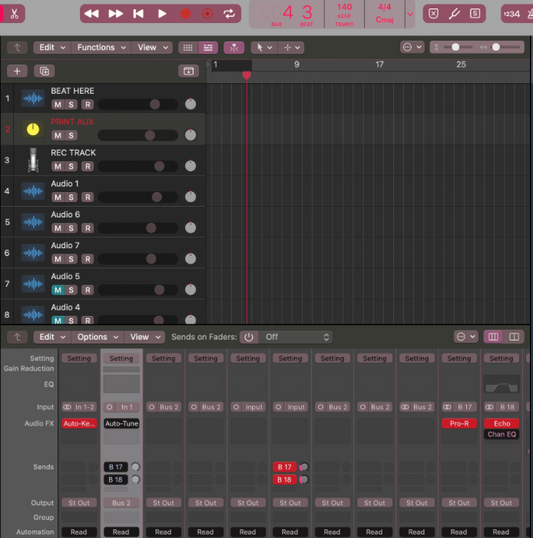
Task: Open the mixer Edit menu
Action: click(x=52, y=337)
